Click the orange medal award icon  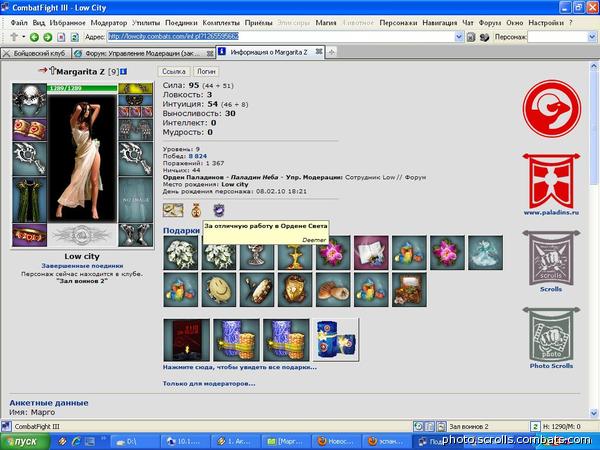tap(196, 210)
